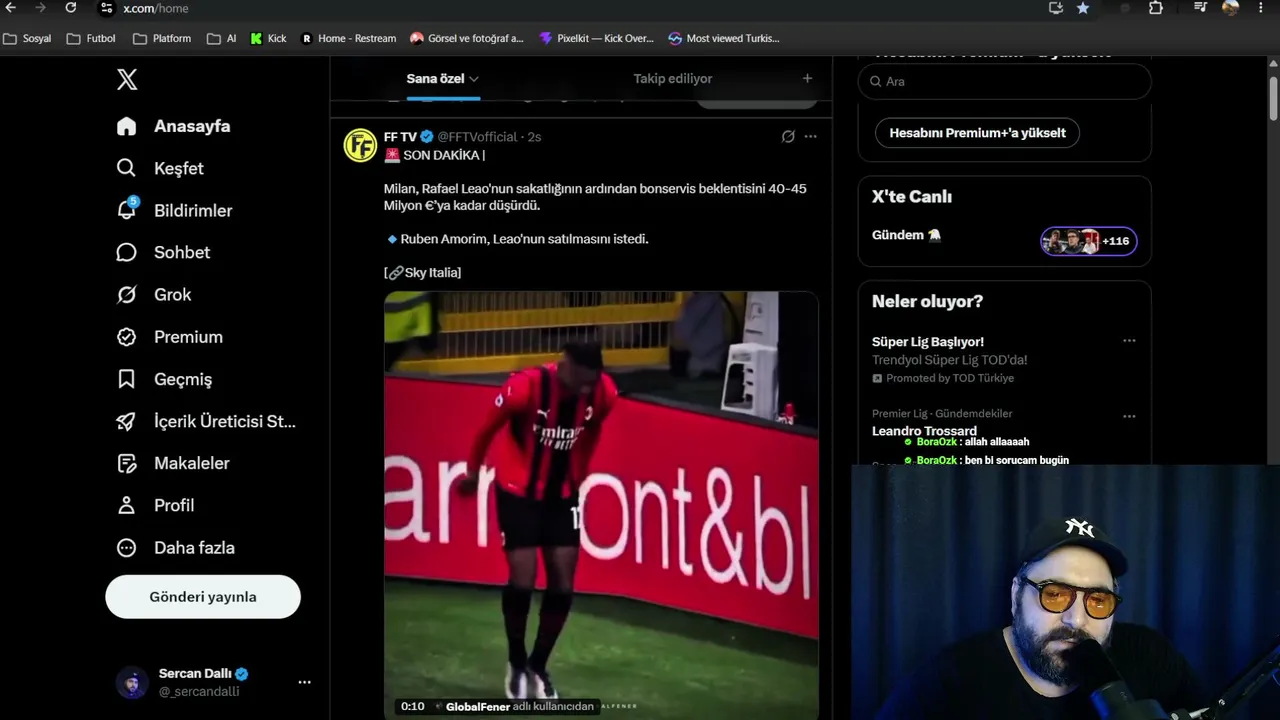This screenshot has height=720, width=1280.
Task: Play the Rafael Leao video
Action: [601, 505]
